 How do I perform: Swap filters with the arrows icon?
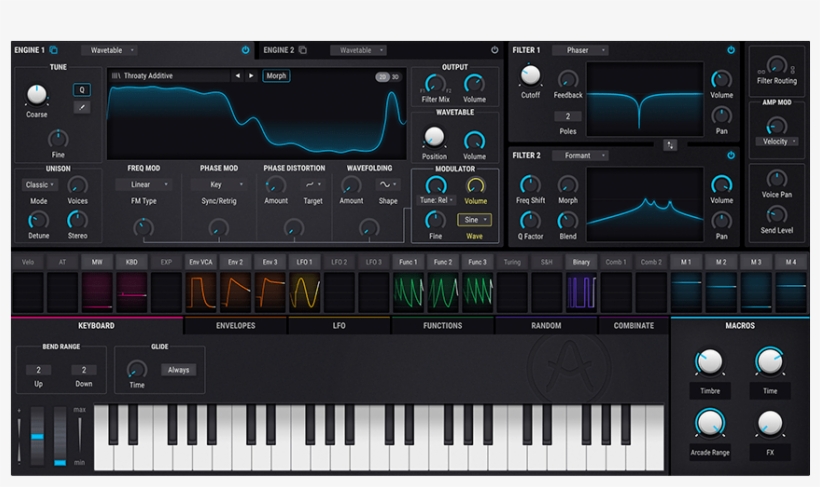point(669,145)
